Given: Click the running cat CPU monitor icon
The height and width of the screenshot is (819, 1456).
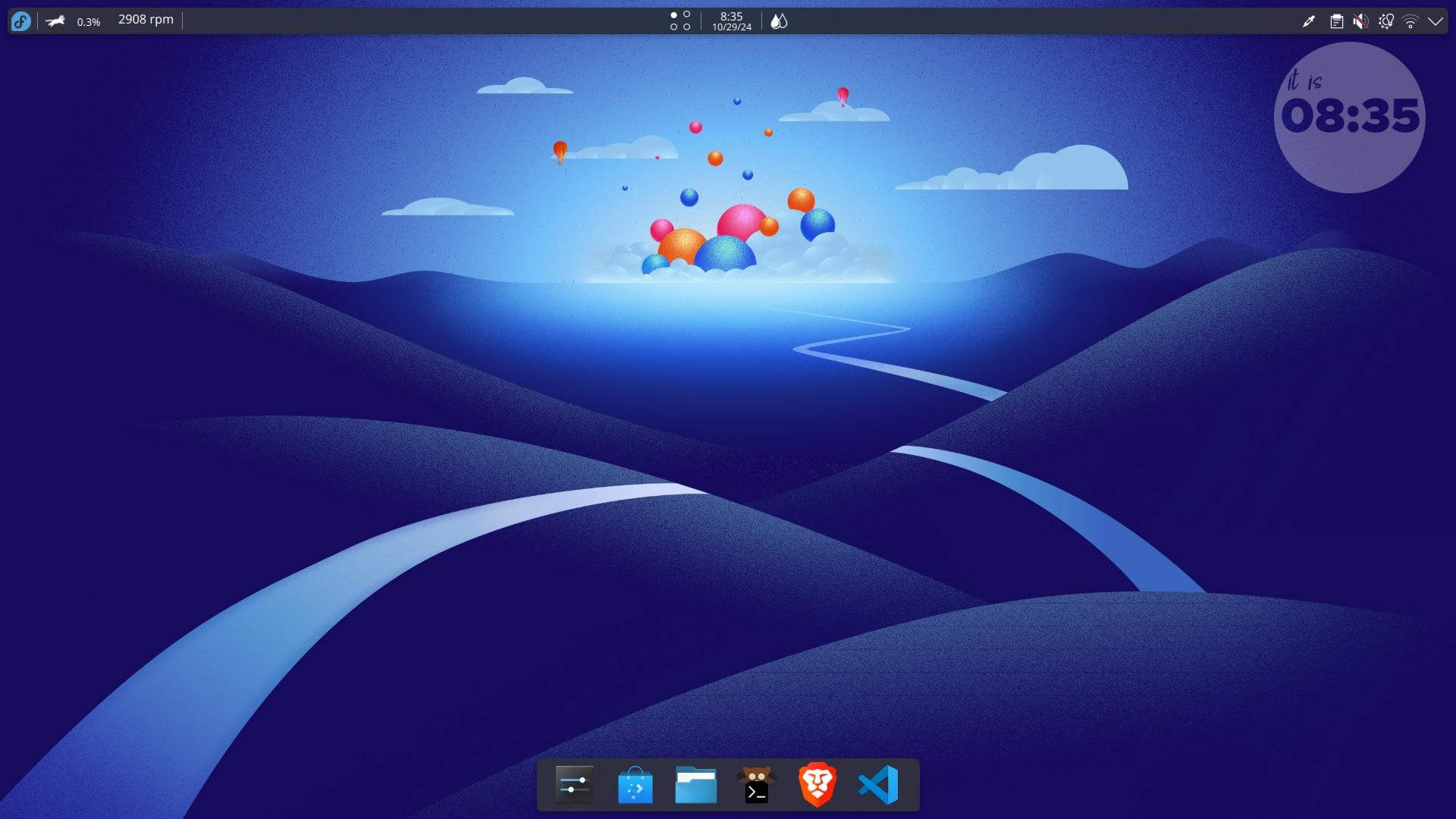Looking at the screenshot, I should coord(55,21).
